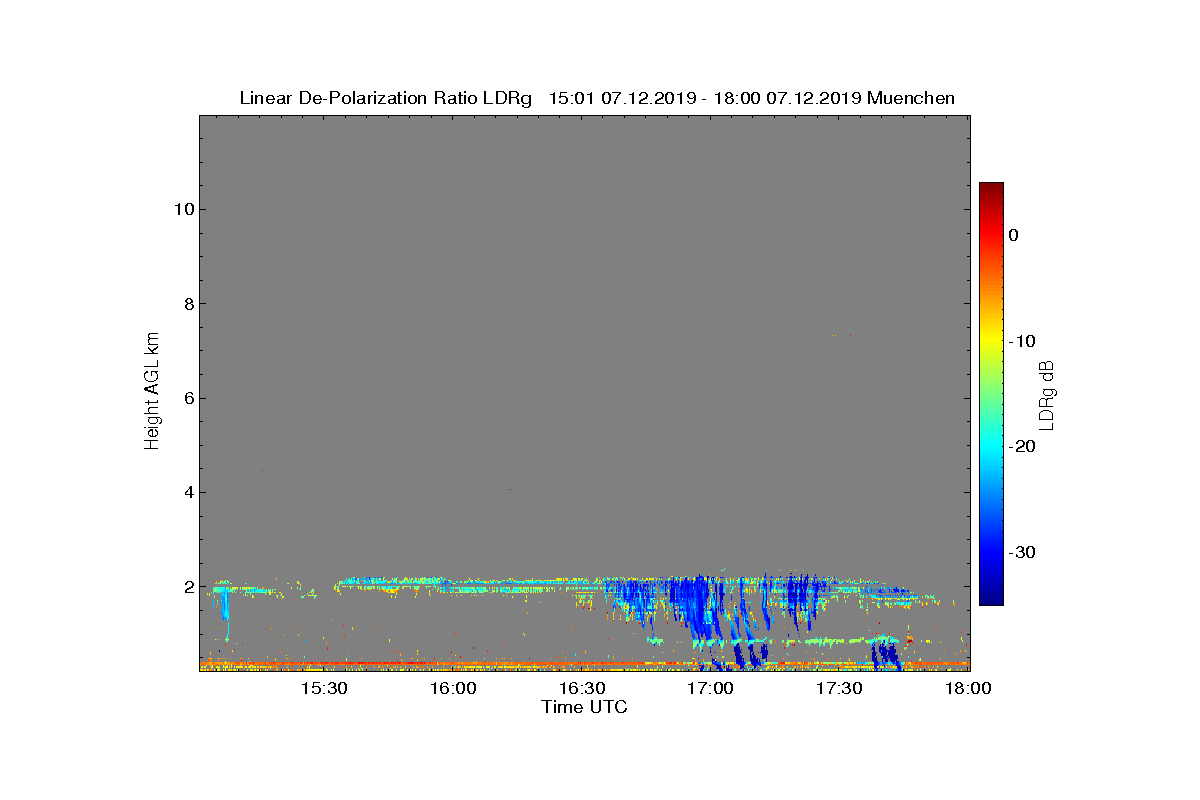1200x800 pixels.
Task: Click the height tick label '2'
Action: tap(188, 587)
